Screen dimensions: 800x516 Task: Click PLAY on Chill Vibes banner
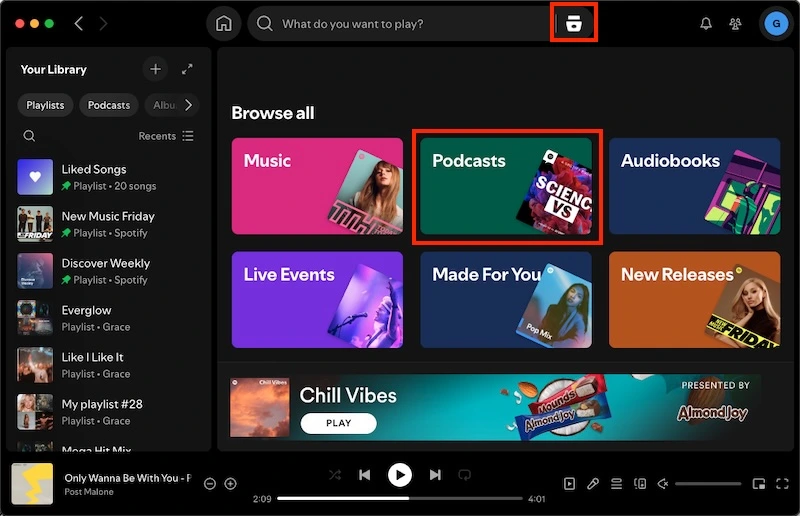click(338, 423)
